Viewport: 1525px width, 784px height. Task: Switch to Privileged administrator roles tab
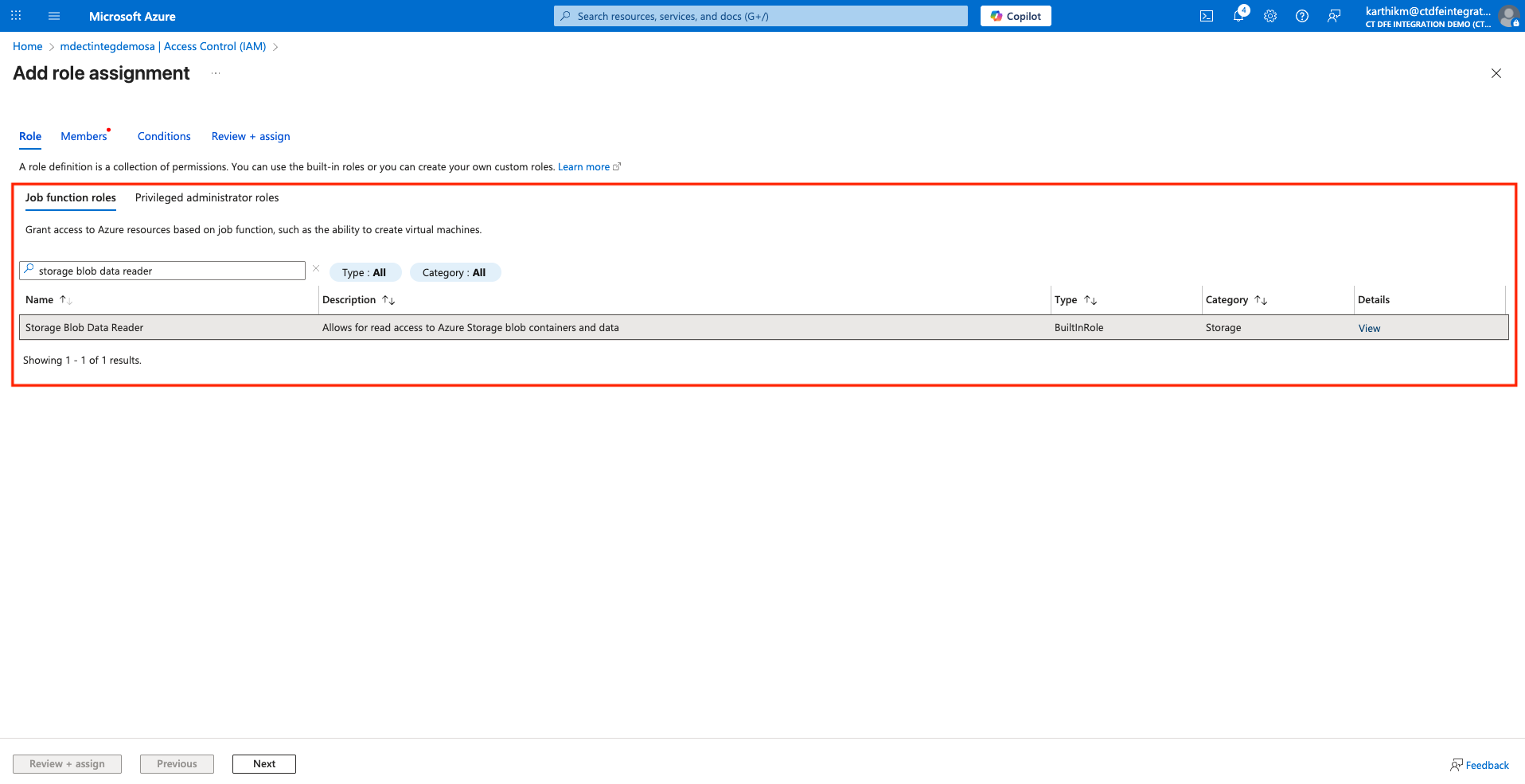(207, 197)
